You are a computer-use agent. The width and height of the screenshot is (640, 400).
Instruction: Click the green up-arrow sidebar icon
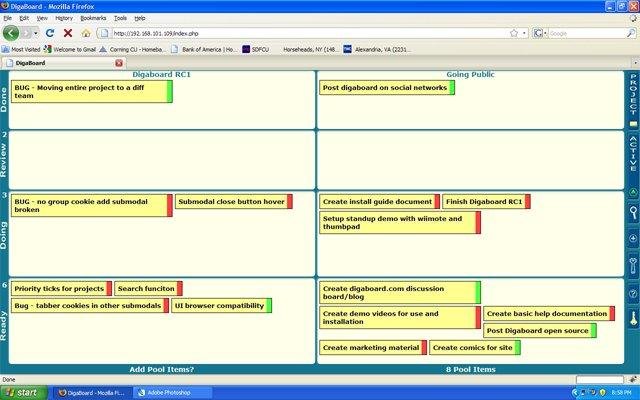click(x=633, y=192)
